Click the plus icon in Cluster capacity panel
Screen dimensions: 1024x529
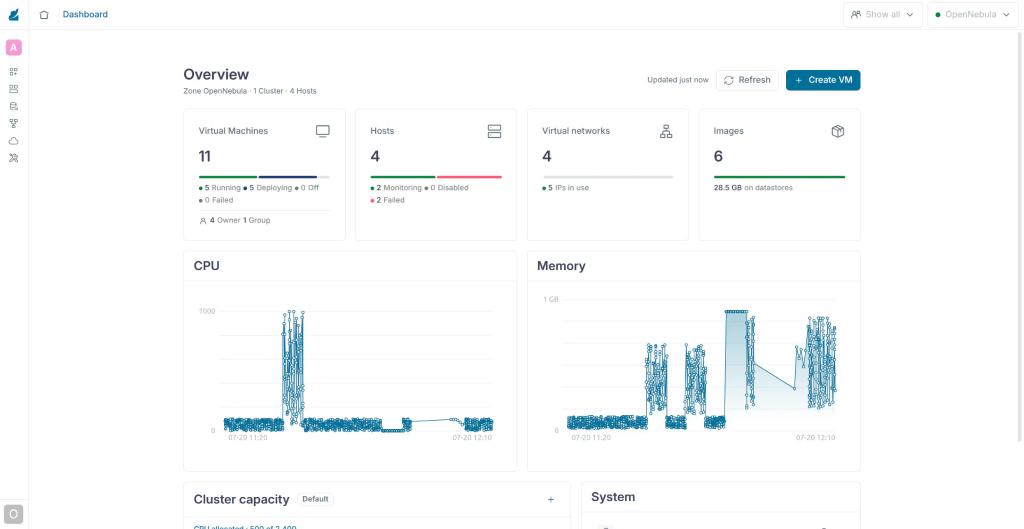pos(551,500)
